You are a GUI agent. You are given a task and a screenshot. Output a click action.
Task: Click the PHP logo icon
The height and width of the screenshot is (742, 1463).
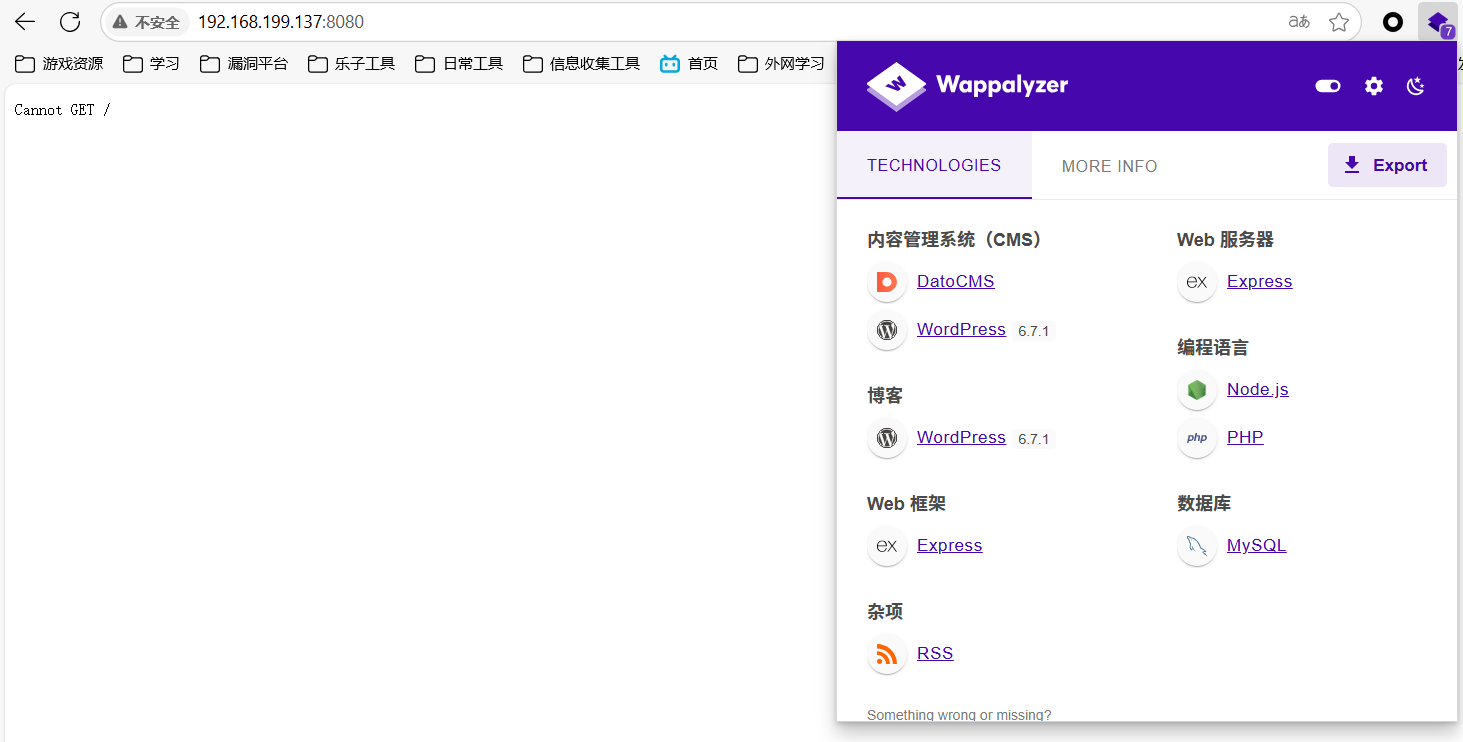pyautogui.click(x=1197, y=438)
